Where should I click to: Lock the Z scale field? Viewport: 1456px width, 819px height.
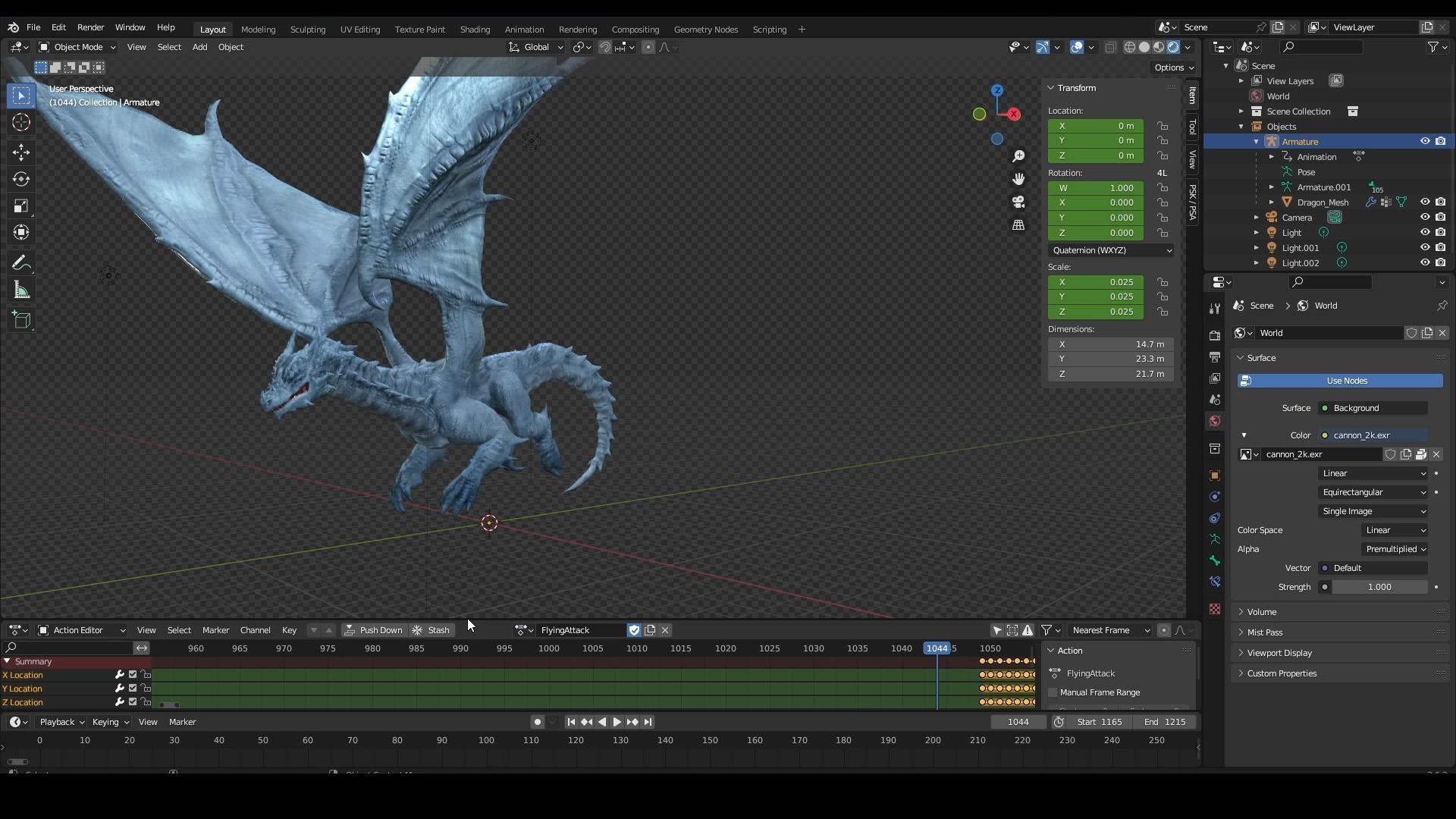[x=1163, y=312]
